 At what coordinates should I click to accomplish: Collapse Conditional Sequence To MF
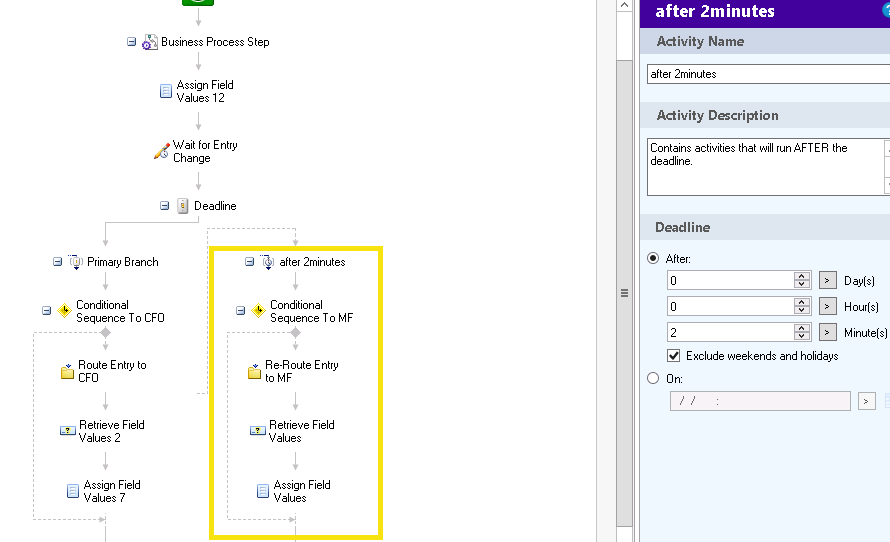(241, 310)
